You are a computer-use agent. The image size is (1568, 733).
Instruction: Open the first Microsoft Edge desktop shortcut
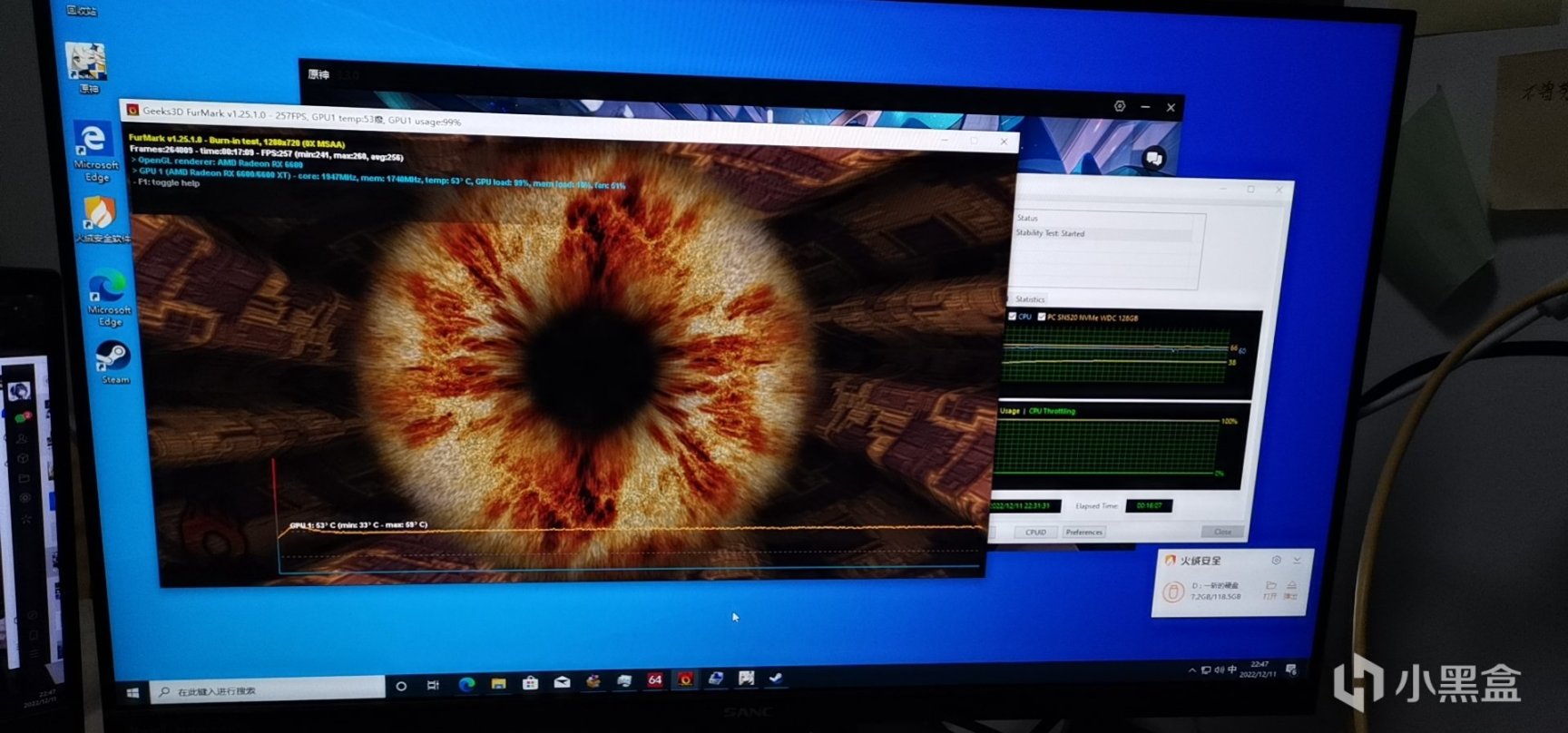[x=95, y=151]
